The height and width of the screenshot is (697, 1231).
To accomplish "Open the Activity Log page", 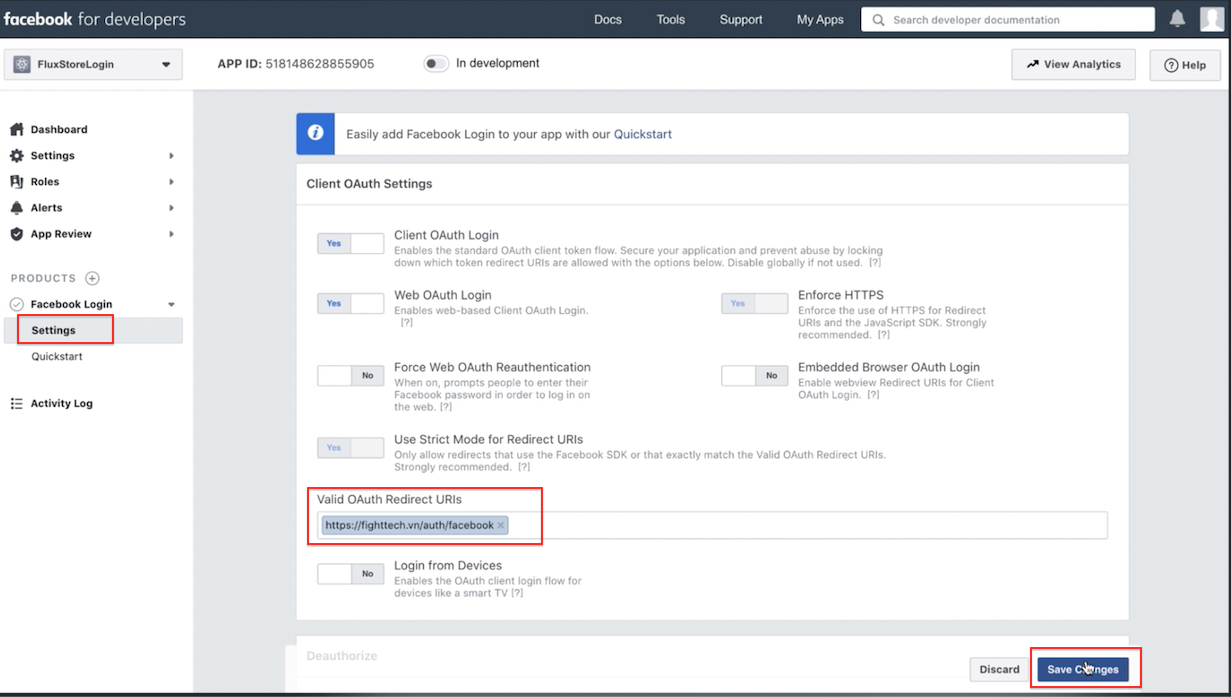I will tap(61, 403).
